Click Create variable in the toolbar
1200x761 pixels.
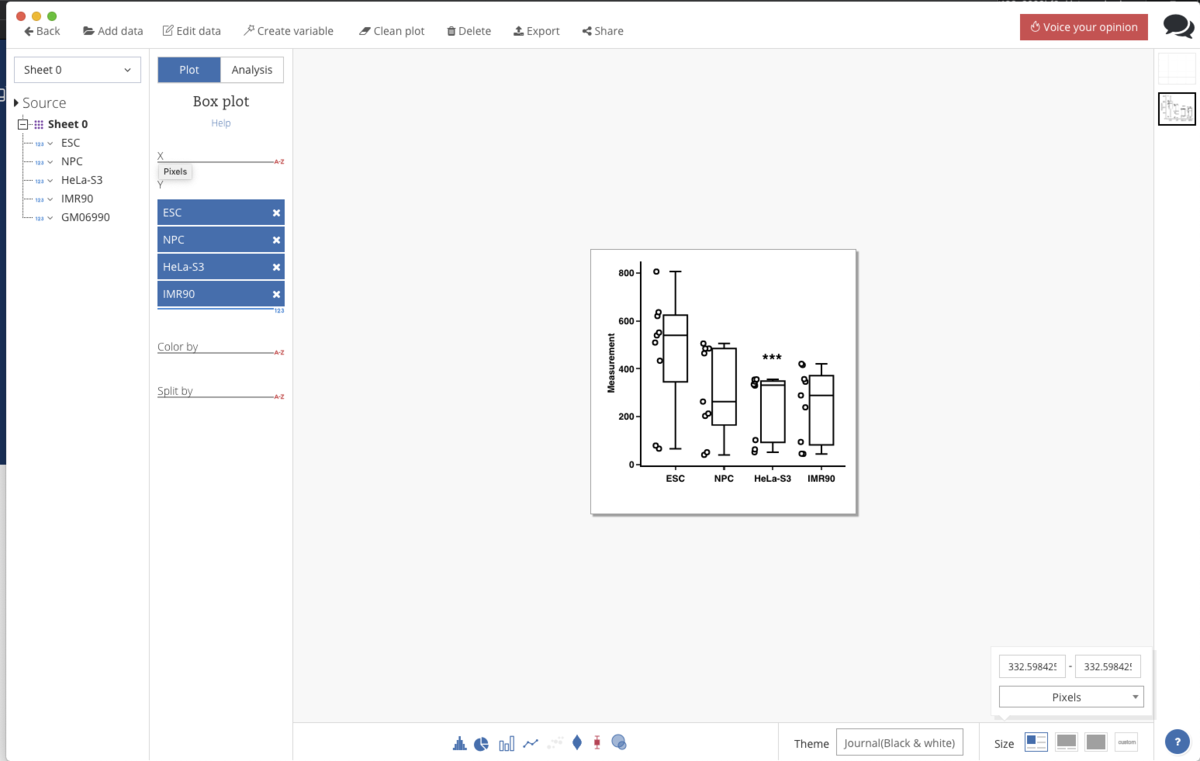pos(289,31)
